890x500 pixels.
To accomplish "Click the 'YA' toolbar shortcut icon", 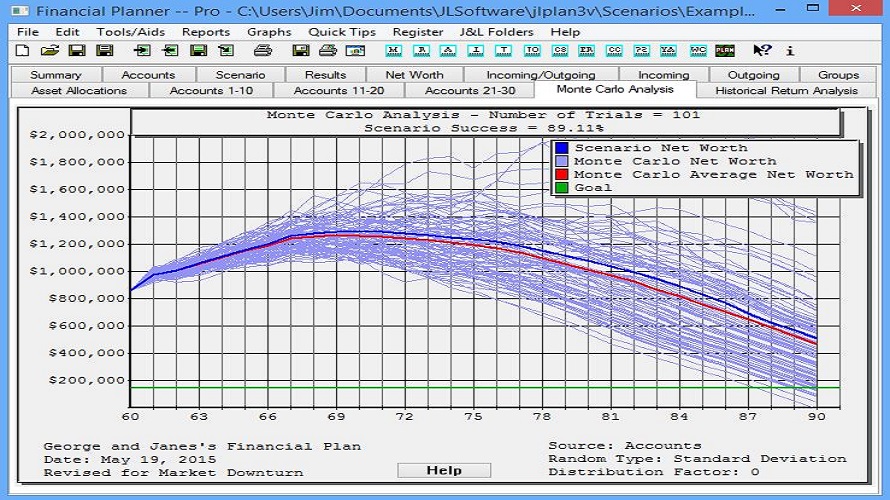I will coord(669,51).
